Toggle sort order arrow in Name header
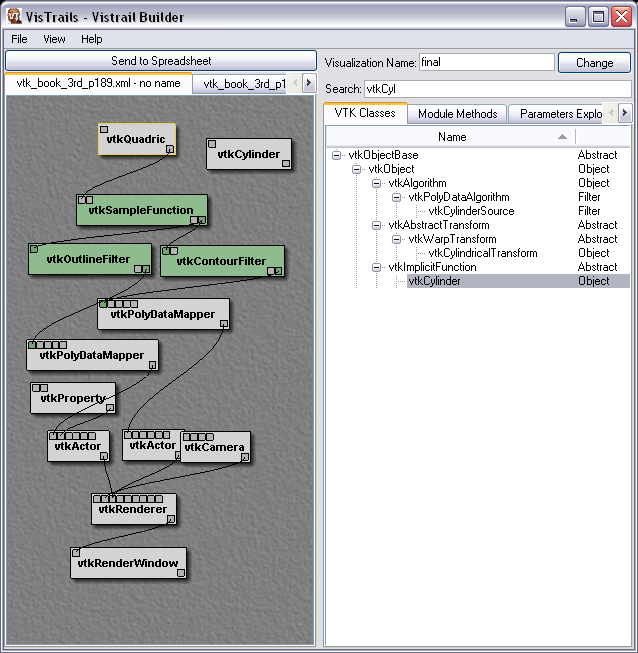 click(x=562, y=137)
